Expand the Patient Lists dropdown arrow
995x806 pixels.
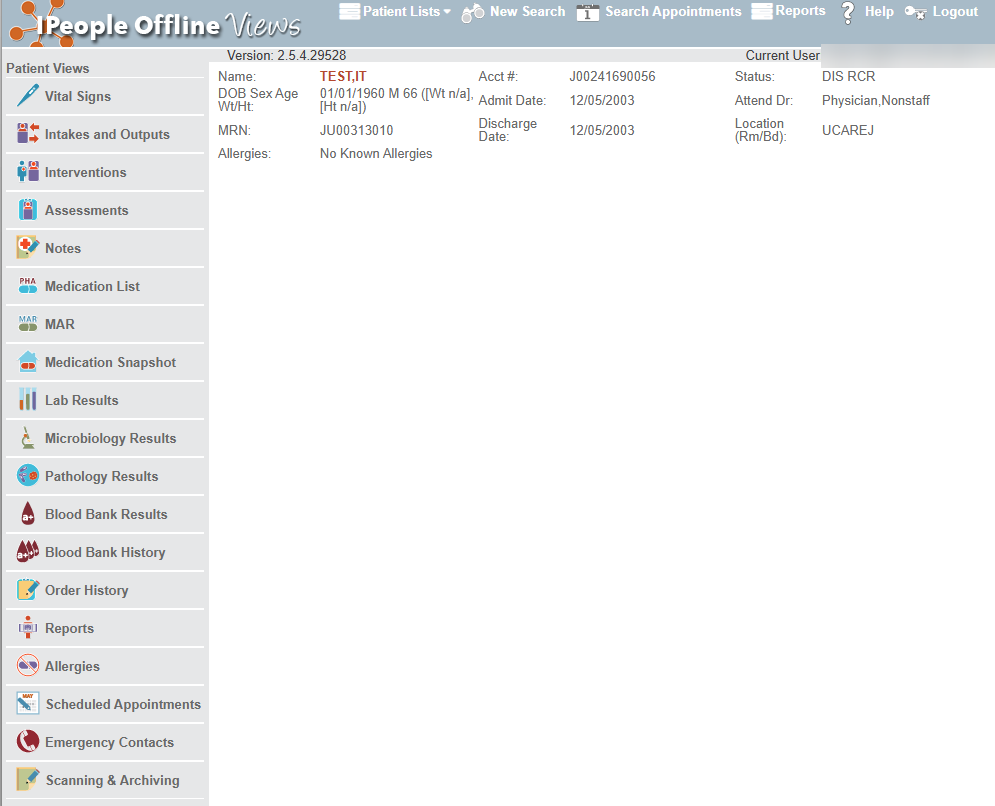click(447, 11)
